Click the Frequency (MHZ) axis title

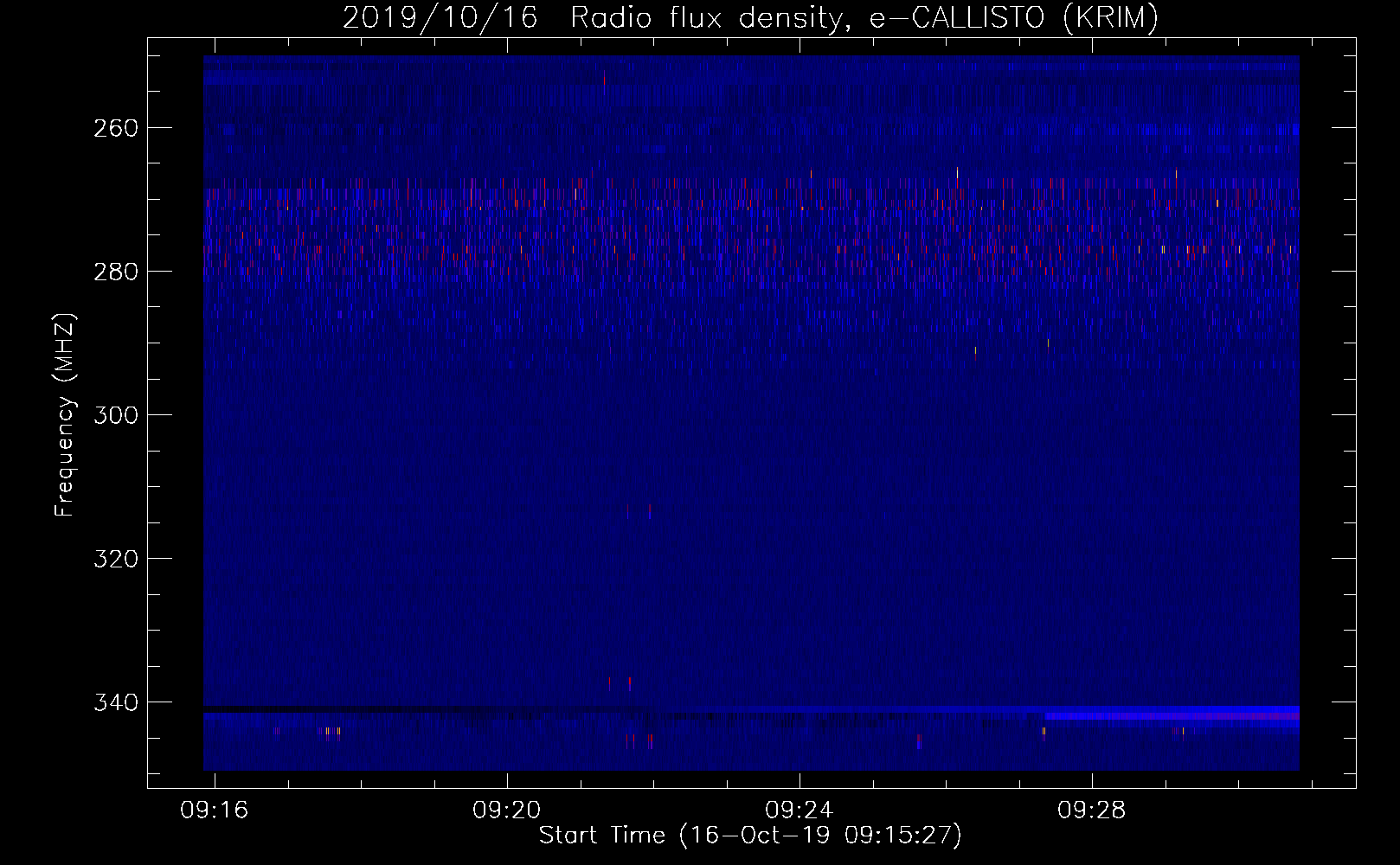(x=65, y=414)
